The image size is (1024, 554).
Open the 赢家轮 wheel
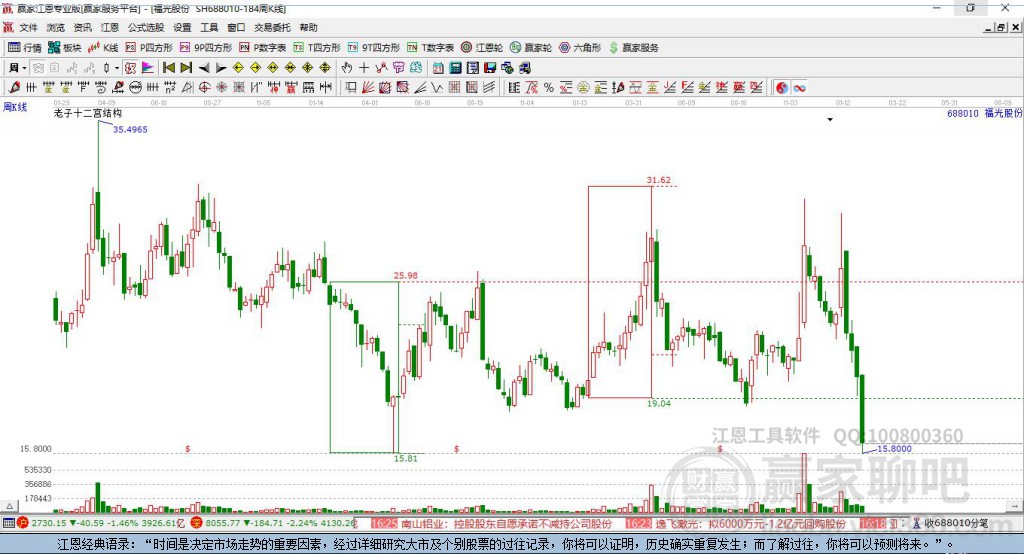click(x=531, y=48)
